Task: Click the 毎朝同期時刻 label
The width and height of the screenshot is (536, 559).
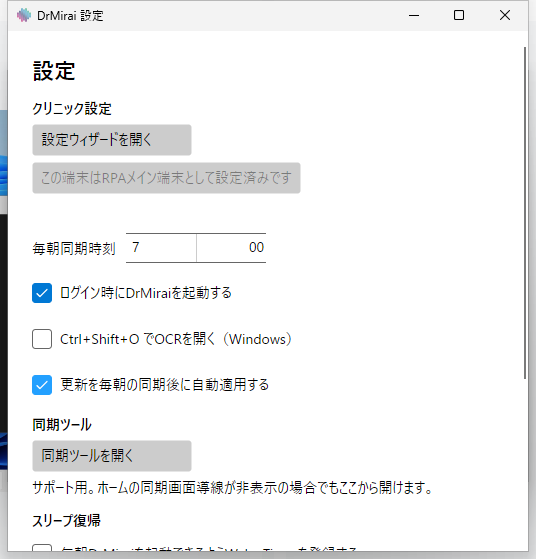Action: [x=74, y=248]
